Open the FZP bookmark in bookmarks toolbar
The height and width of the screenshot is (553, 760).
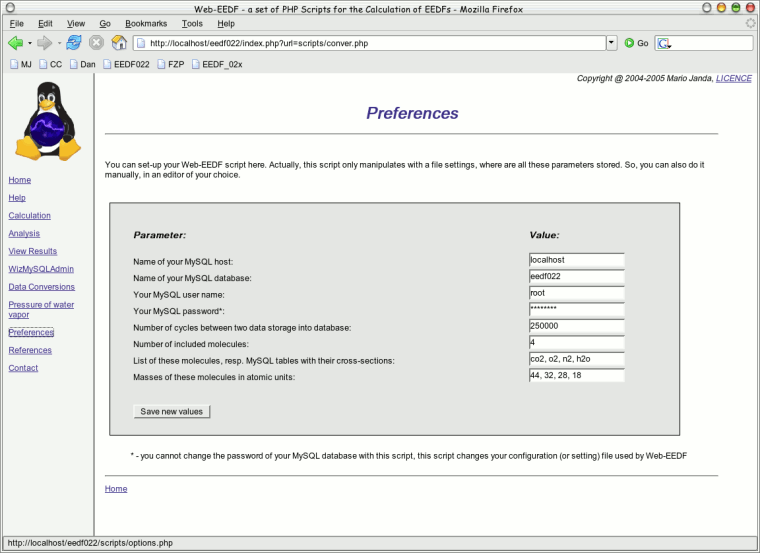[x=170, y=64]
